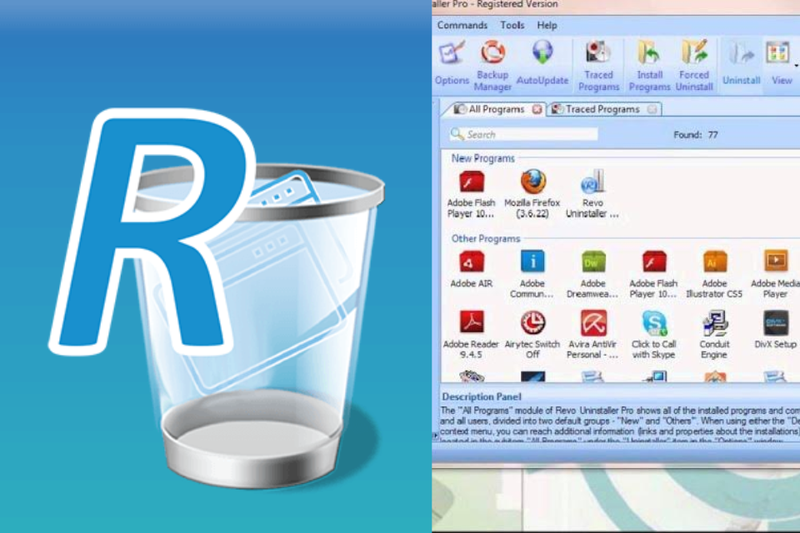800x533 pixels.
Task: Open the View dropdown arrow
Action: pyautogui.click(x=796, y=66)
